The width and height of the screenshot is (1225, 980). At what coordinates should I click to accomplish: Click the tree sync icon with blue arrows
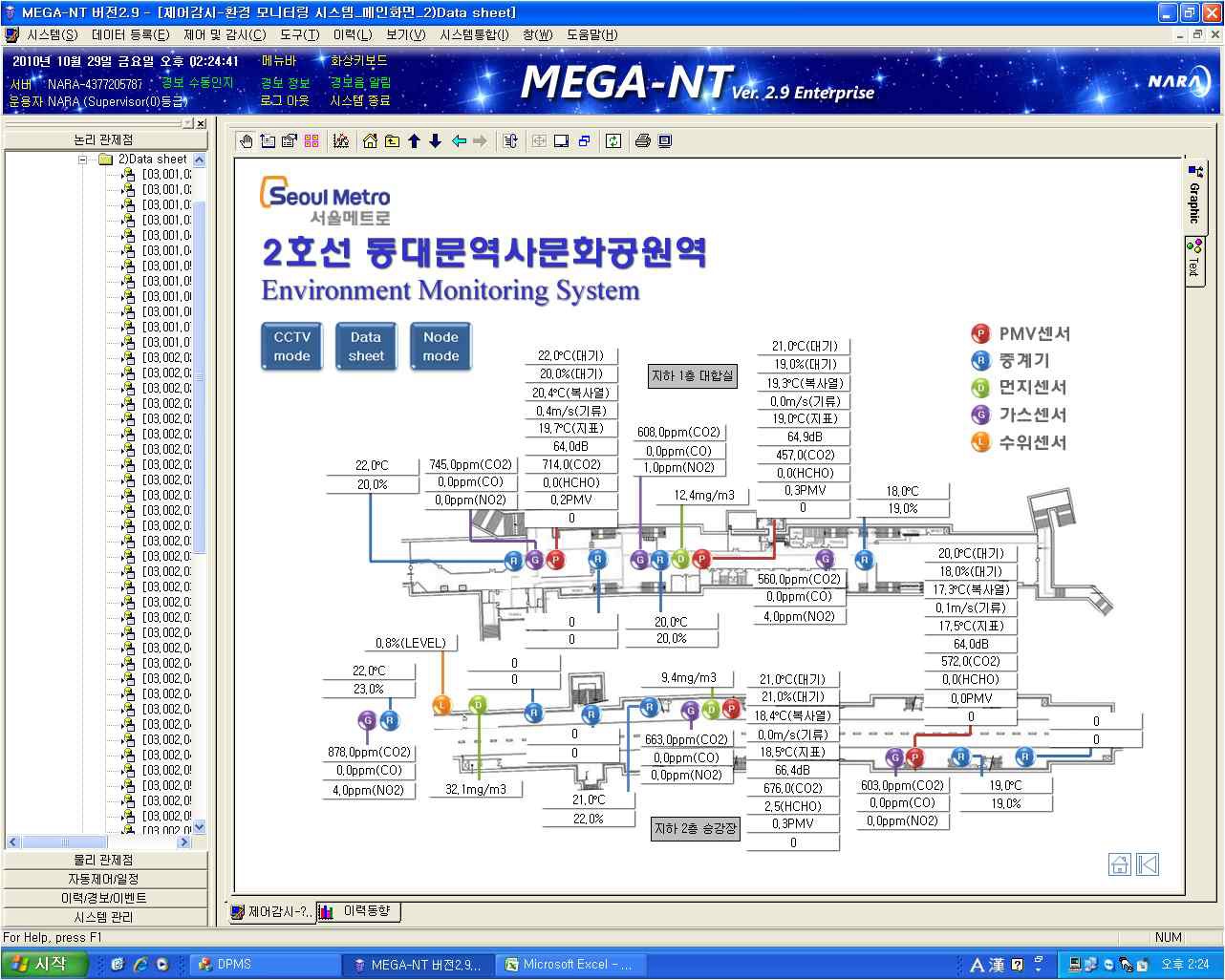[x=510, y=141]
